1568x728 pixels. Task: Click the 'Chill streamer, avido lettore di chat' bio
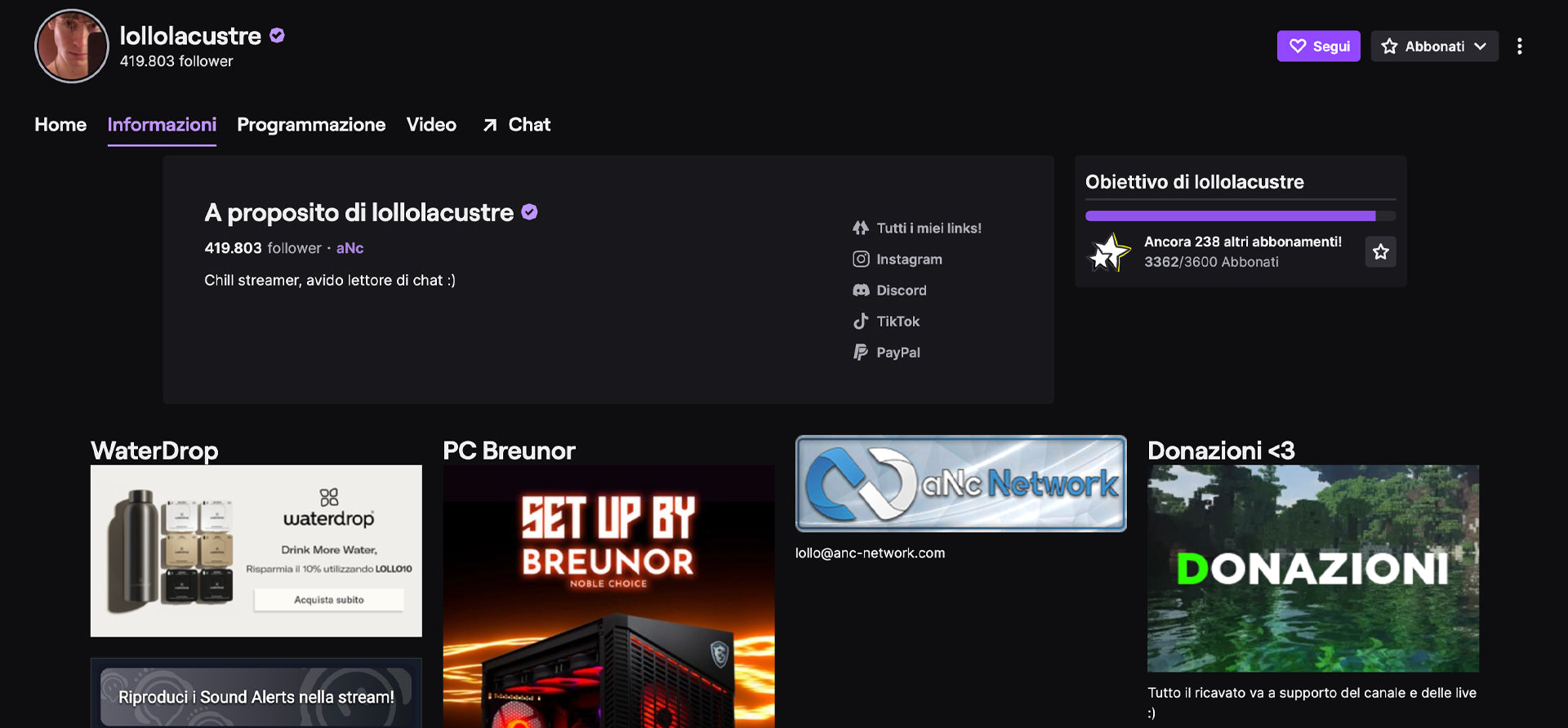(330, 280)
